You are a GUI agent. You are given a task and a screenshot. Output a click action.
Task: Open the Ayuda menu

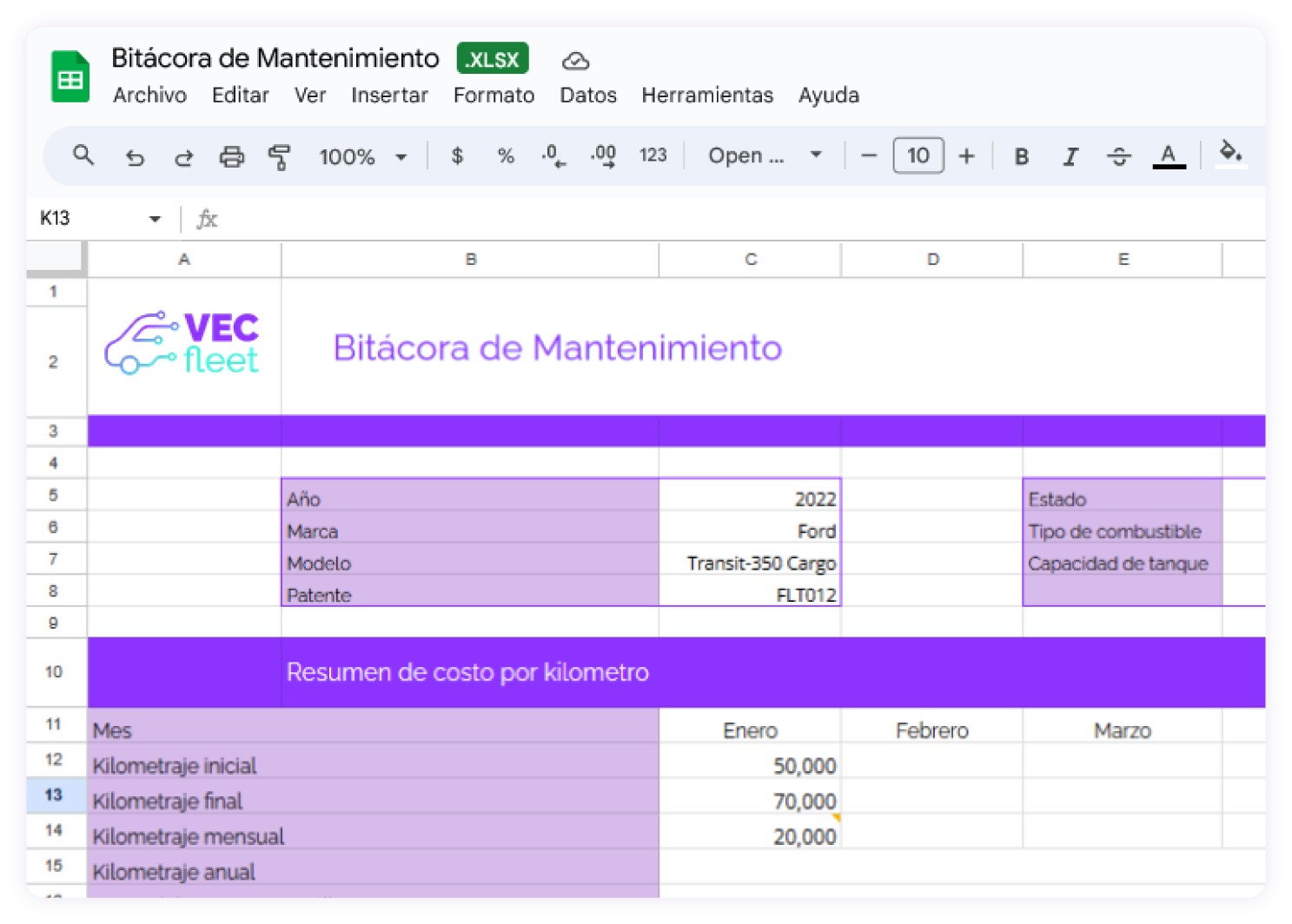click(829, 96)
